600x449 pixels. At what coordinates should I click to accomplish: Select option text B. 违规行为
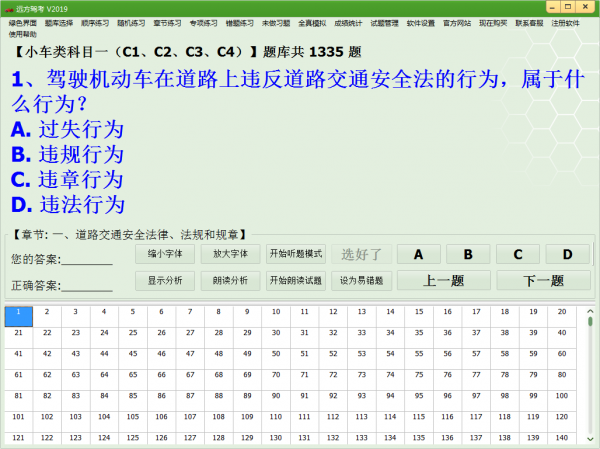[x=67, y=155]
